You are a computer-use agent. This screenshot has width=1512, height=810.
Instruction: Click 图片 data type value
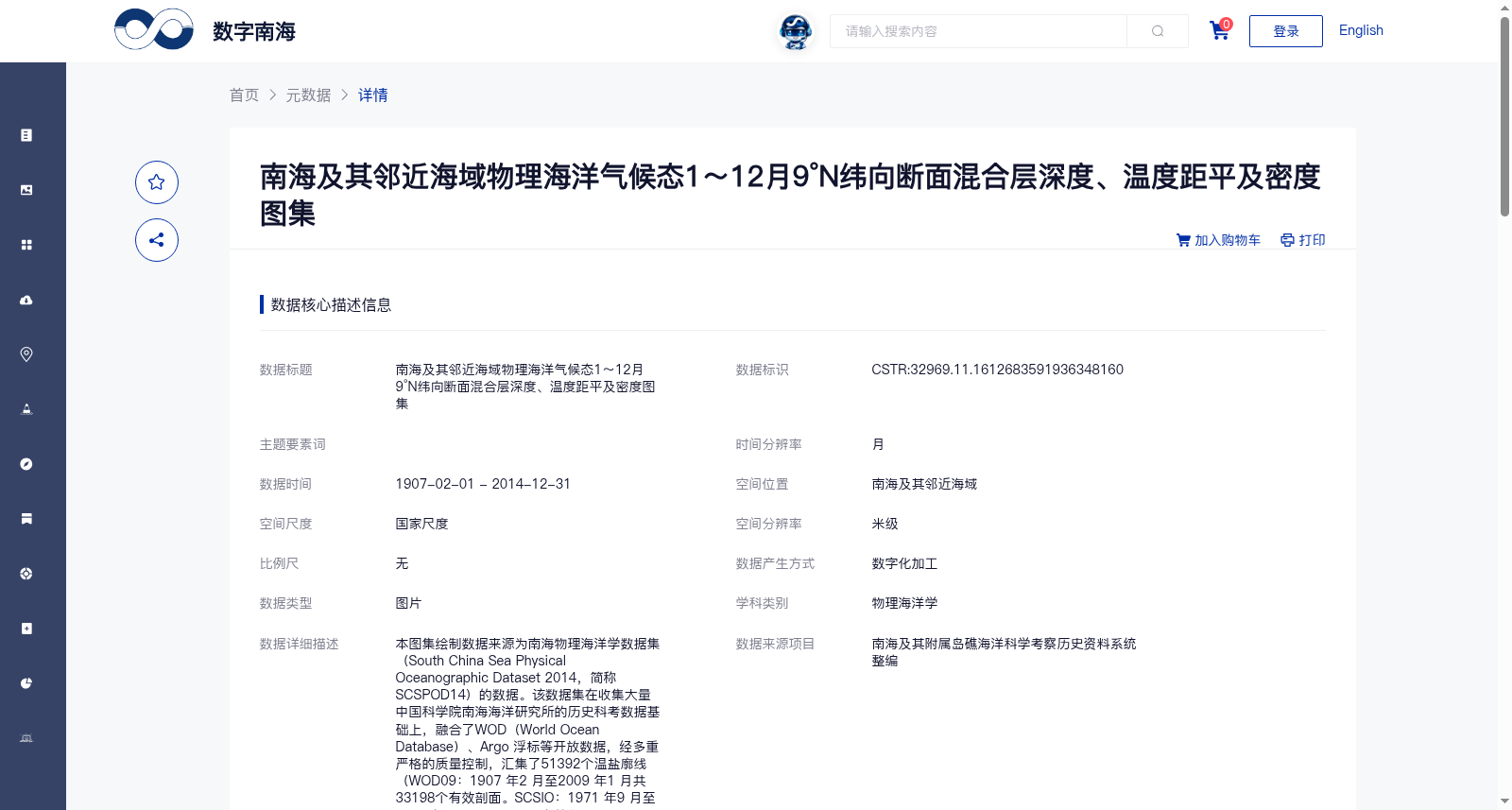[408, 603]
